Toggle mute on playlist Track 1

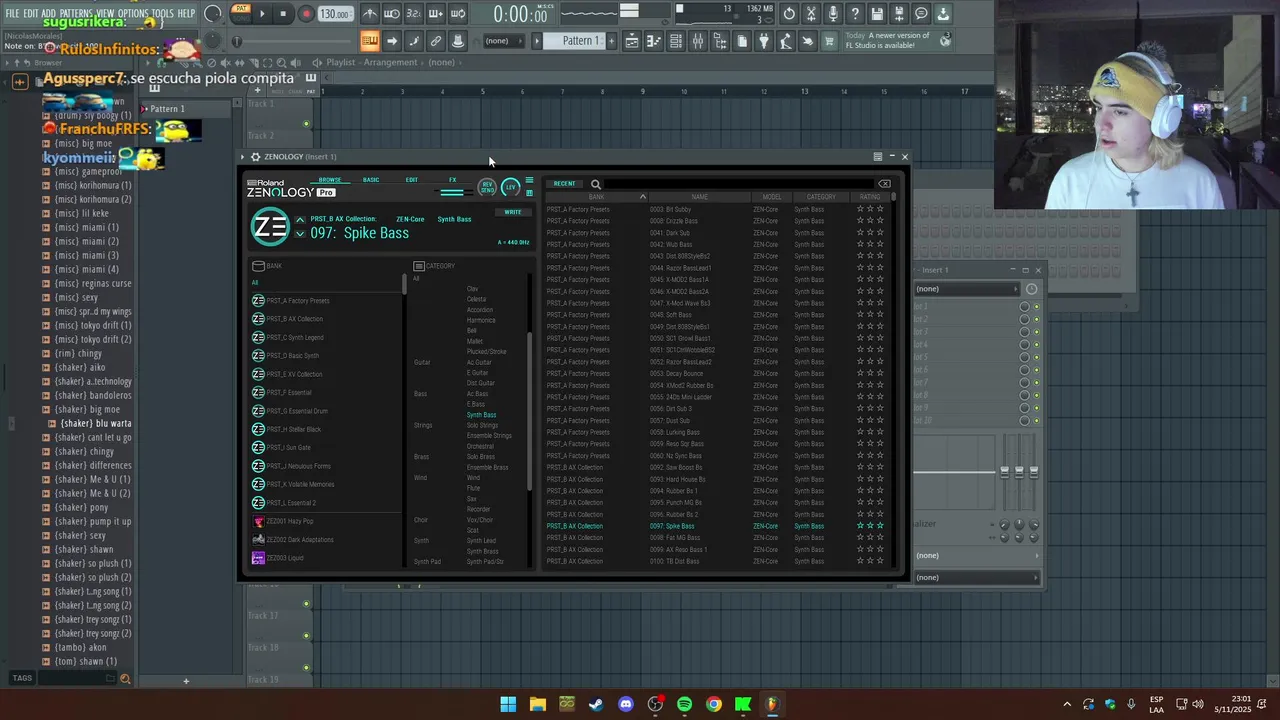[306, 124]
